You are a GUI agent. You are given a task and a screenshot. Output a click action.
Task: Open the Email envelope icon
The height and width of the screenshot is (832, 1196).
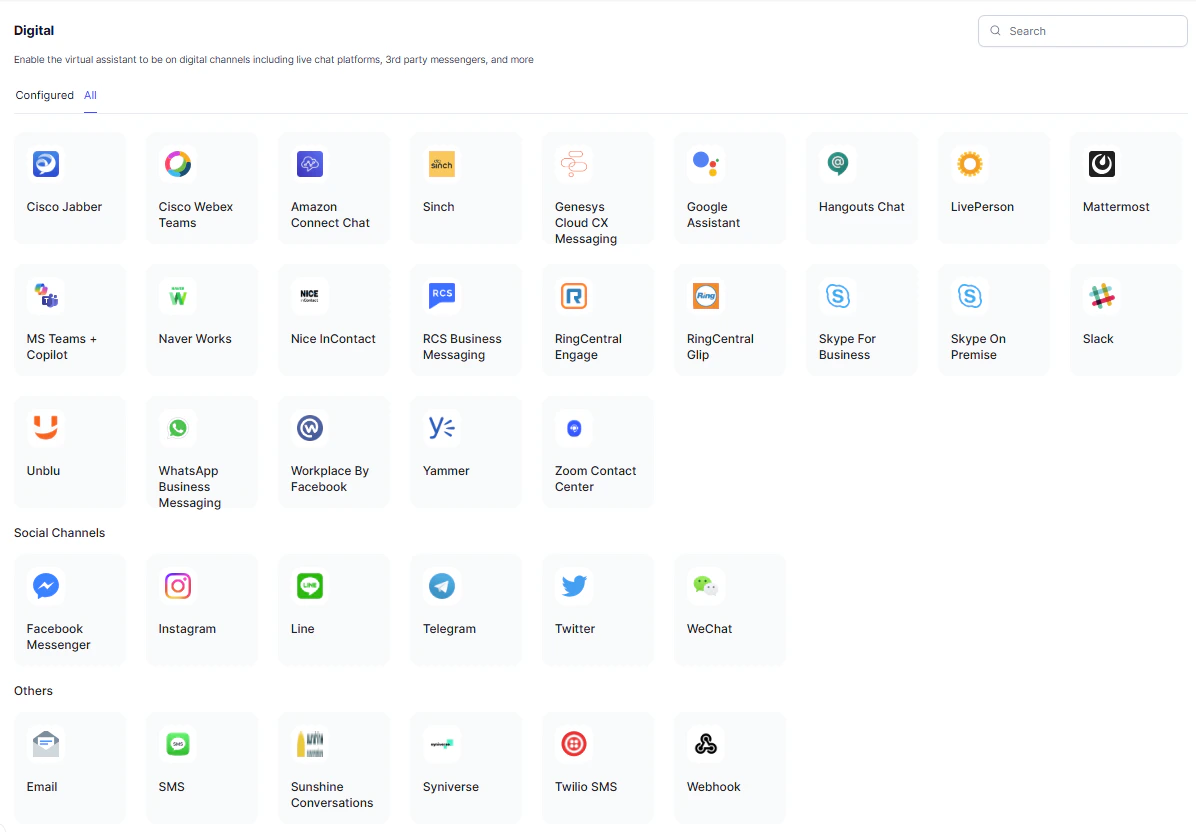(46, 744)
